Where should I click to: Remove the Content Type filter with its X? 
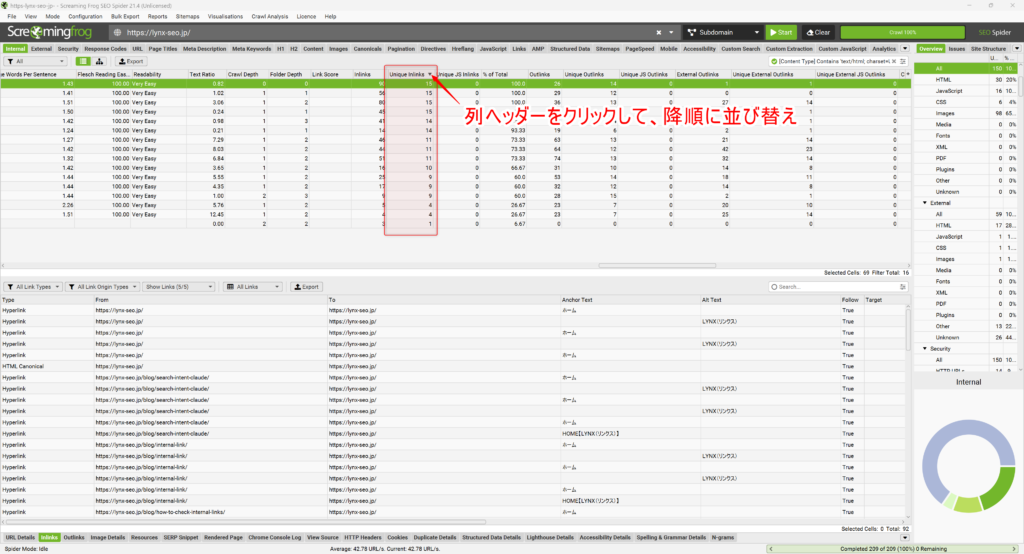[x=892, y=61]
